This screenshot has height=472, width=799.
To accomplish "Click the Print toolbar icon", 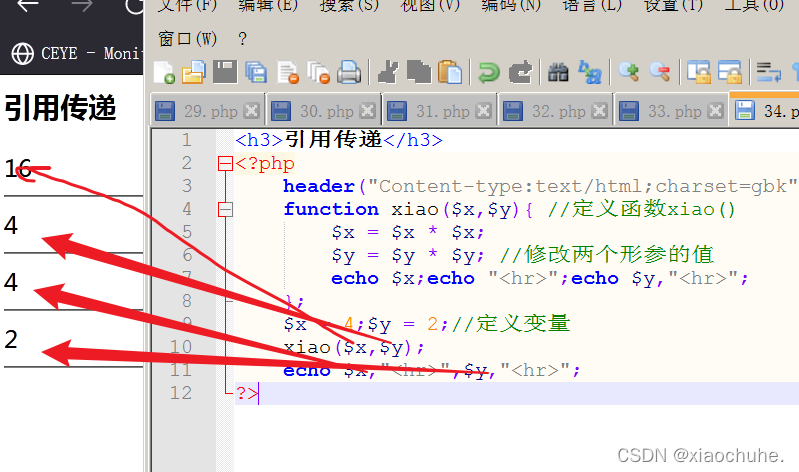I will click(x=349, y=72).
